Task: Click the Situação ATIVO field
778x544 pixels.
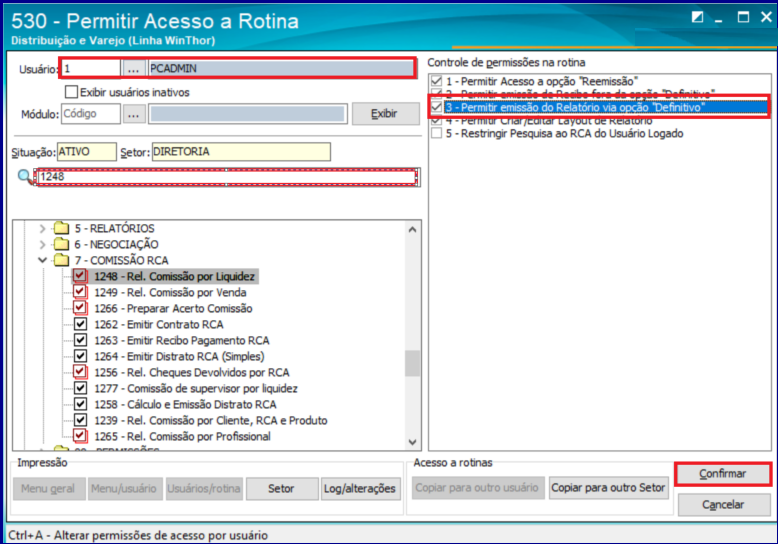Action: [87, 152]
